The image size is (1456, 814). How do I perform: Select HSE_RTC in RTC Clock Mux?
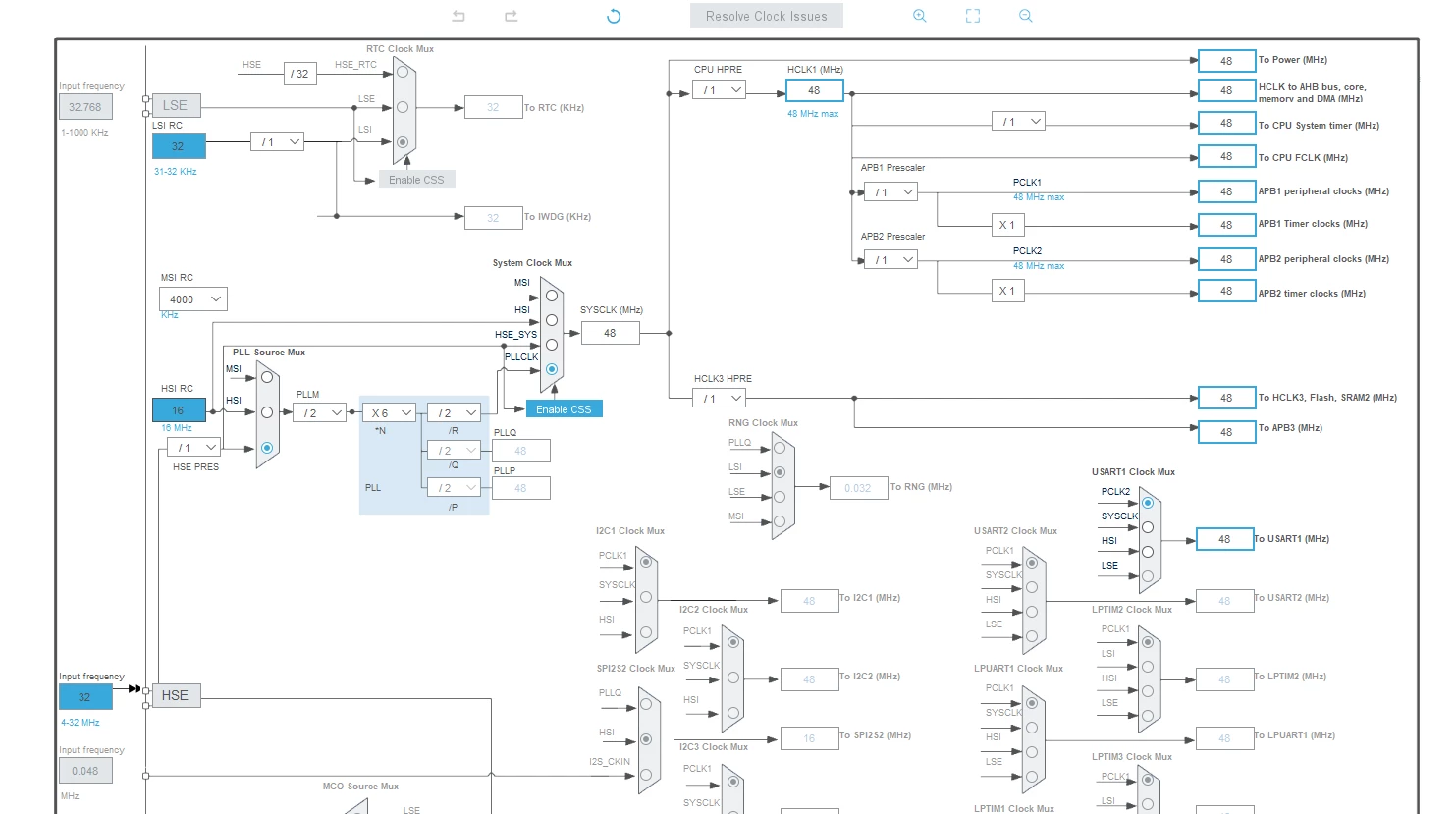coord(403,72)
